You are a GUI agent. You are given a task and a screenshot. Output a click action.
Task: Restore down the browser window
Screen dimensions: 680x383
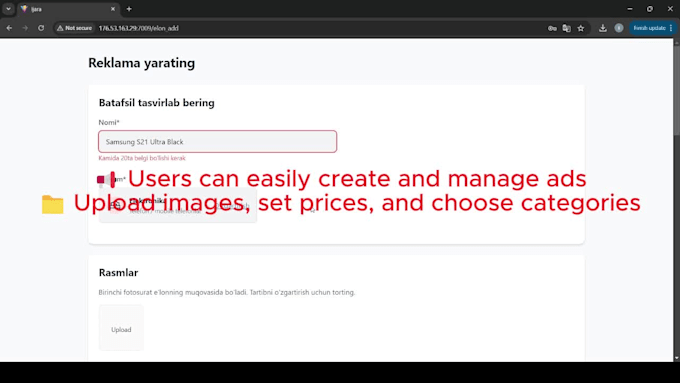tap(650, 9)
